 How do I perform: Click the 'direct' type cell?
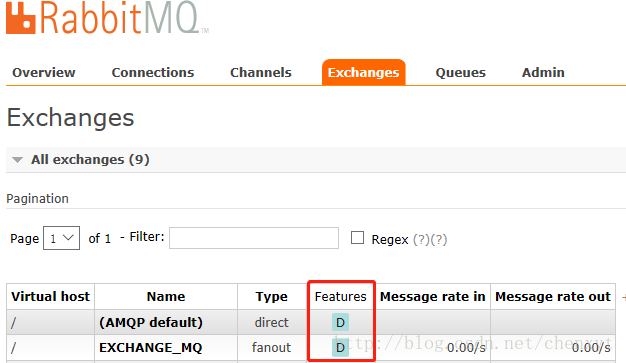pyautogui.click(x=271, y=322)
